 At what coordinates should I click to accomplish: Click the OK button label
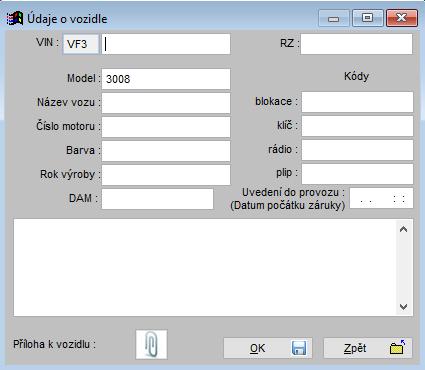[257, 348]
